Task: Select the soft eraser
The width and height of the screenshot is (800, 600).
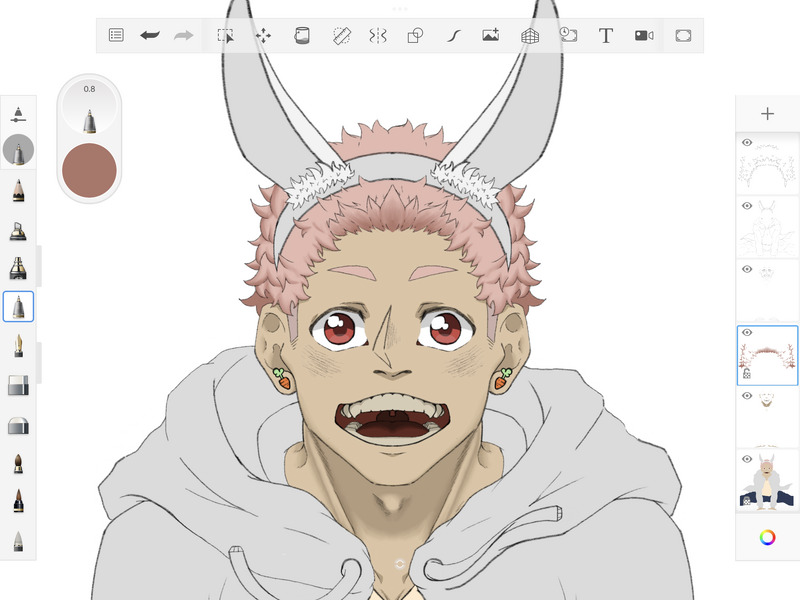Action: 18,425
